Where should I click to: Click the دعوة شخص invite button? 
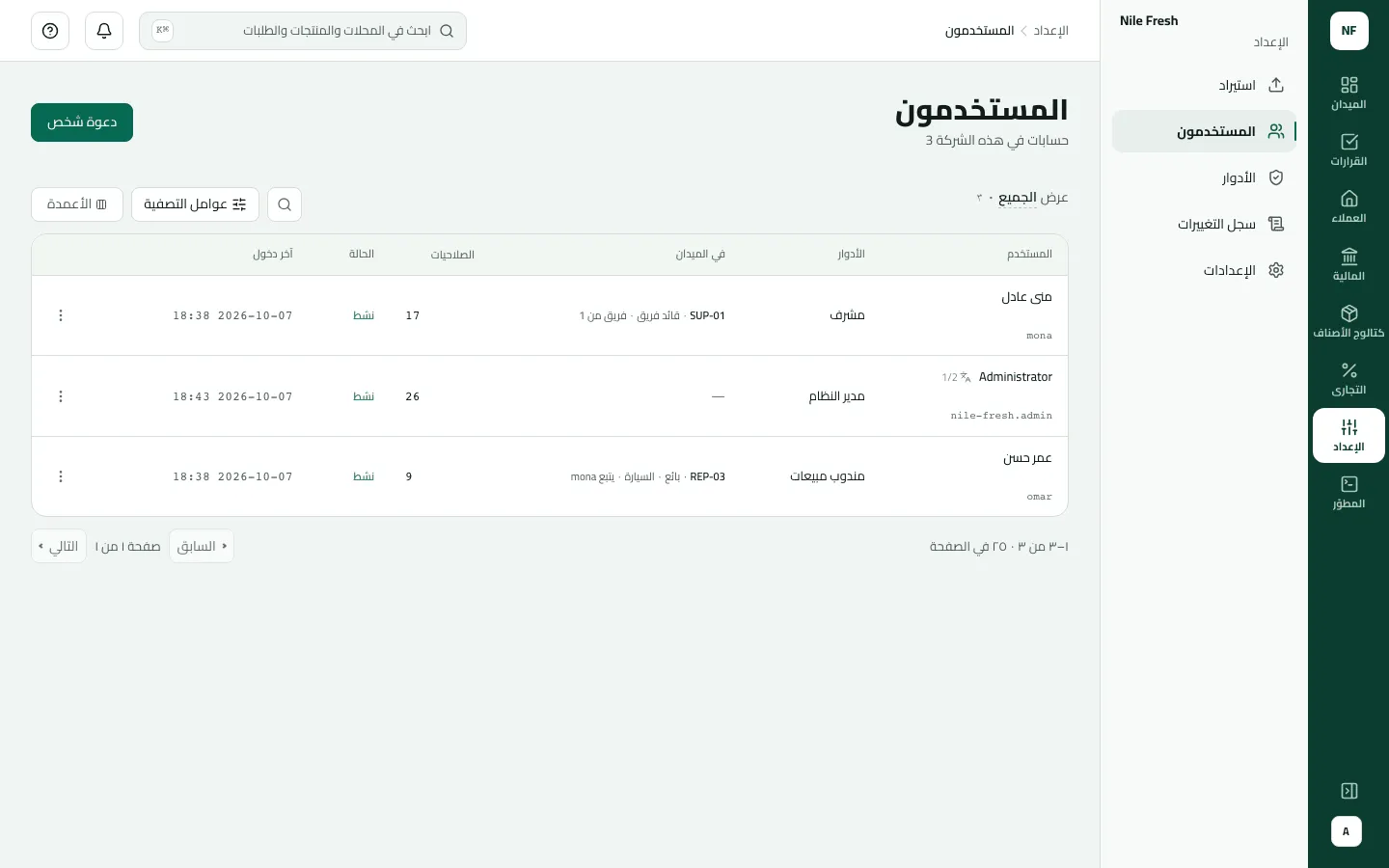(82, 122)
